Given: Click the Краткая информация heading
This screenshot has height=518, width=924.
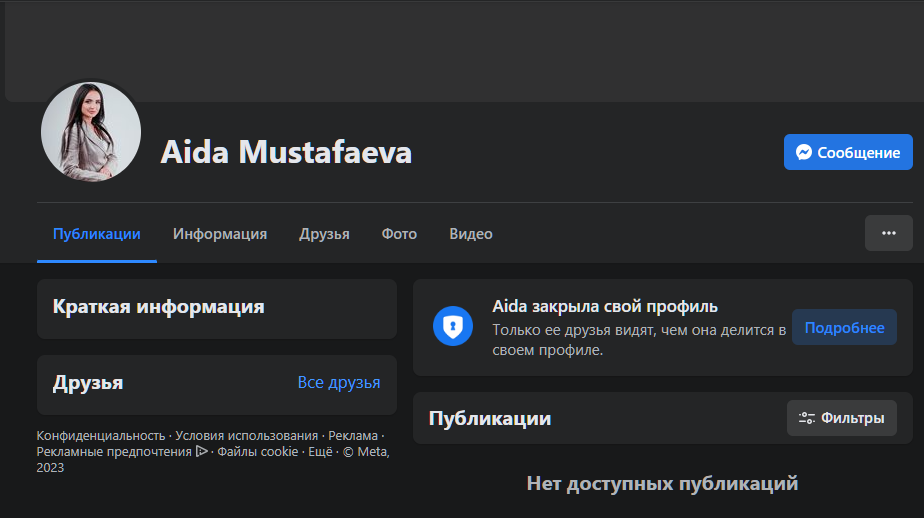Looking at the screenshot, I should coord(159,306).
